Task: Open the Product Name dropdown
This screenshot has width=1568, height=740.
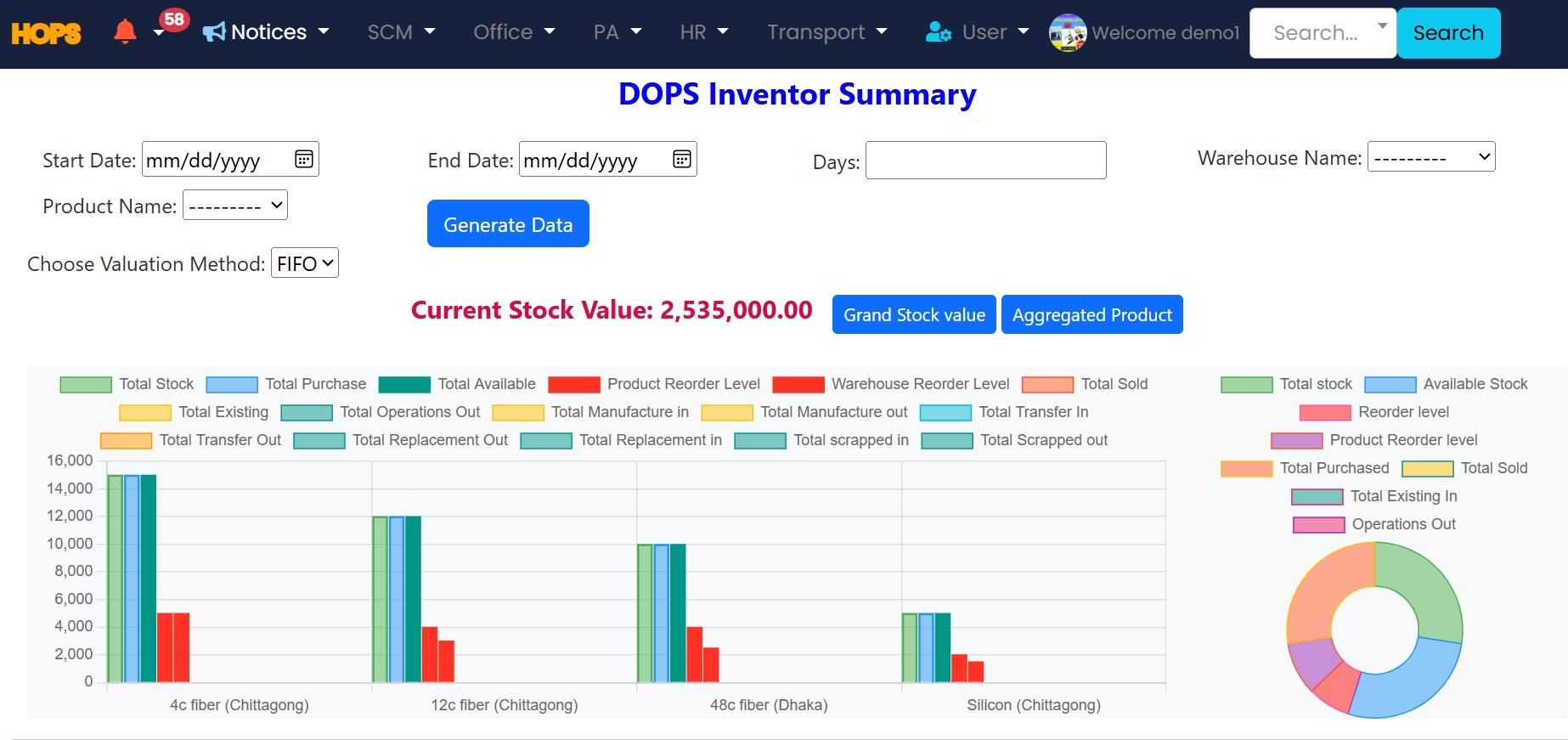Action: pyautogui.click(x=235, y=206)
